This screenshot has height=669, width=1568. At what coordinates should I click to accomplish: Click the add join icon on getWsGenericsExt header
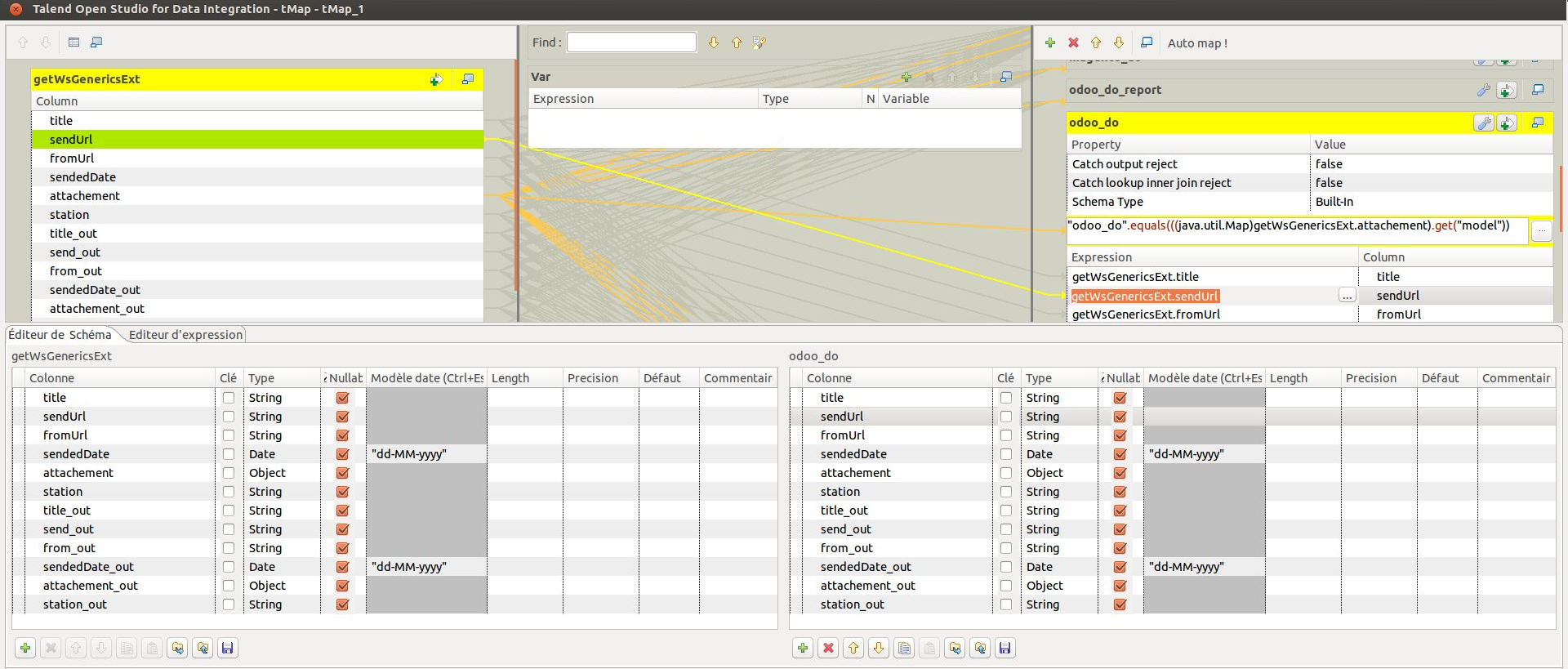pyautogui.click(x=436, y=79)
